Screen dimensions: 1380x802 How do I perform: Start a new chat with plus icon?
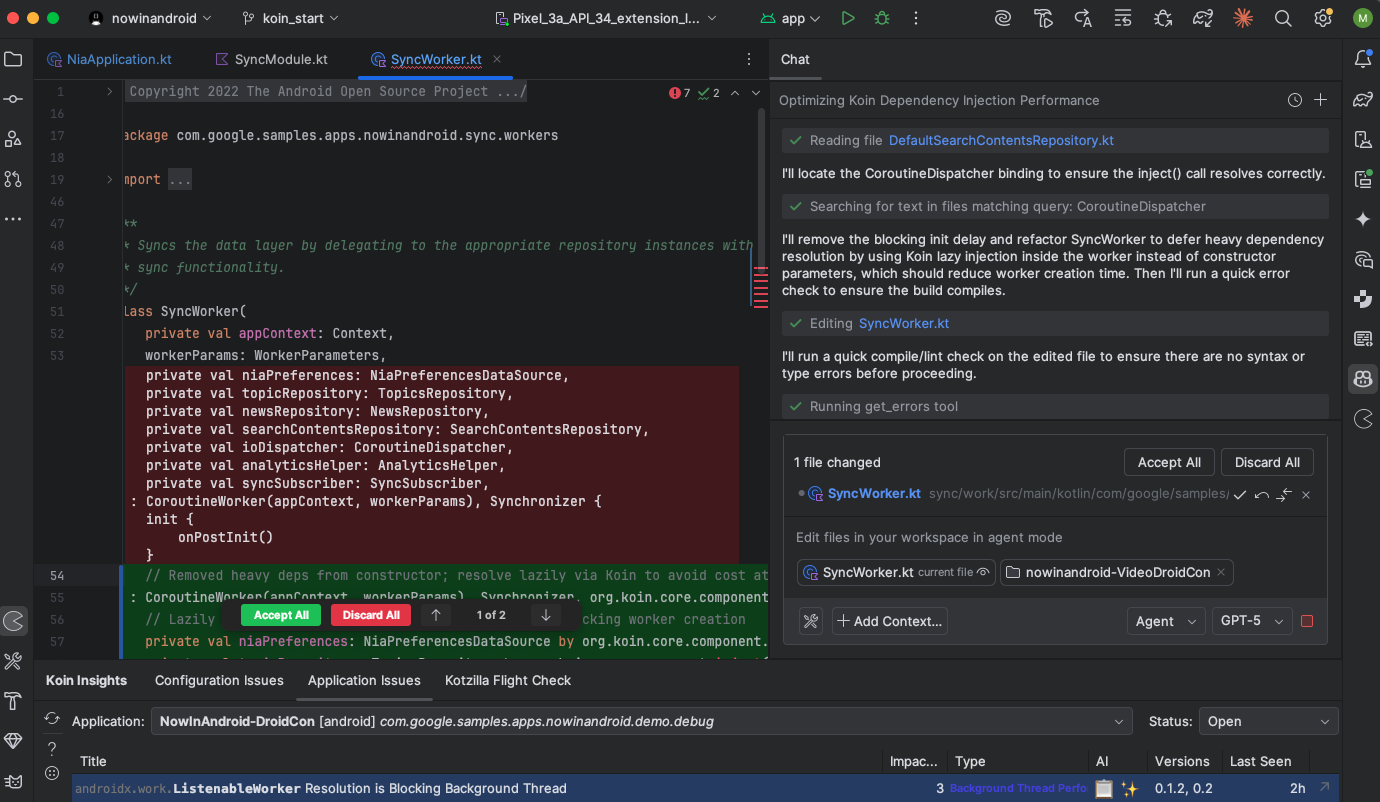click(1320, 100)
